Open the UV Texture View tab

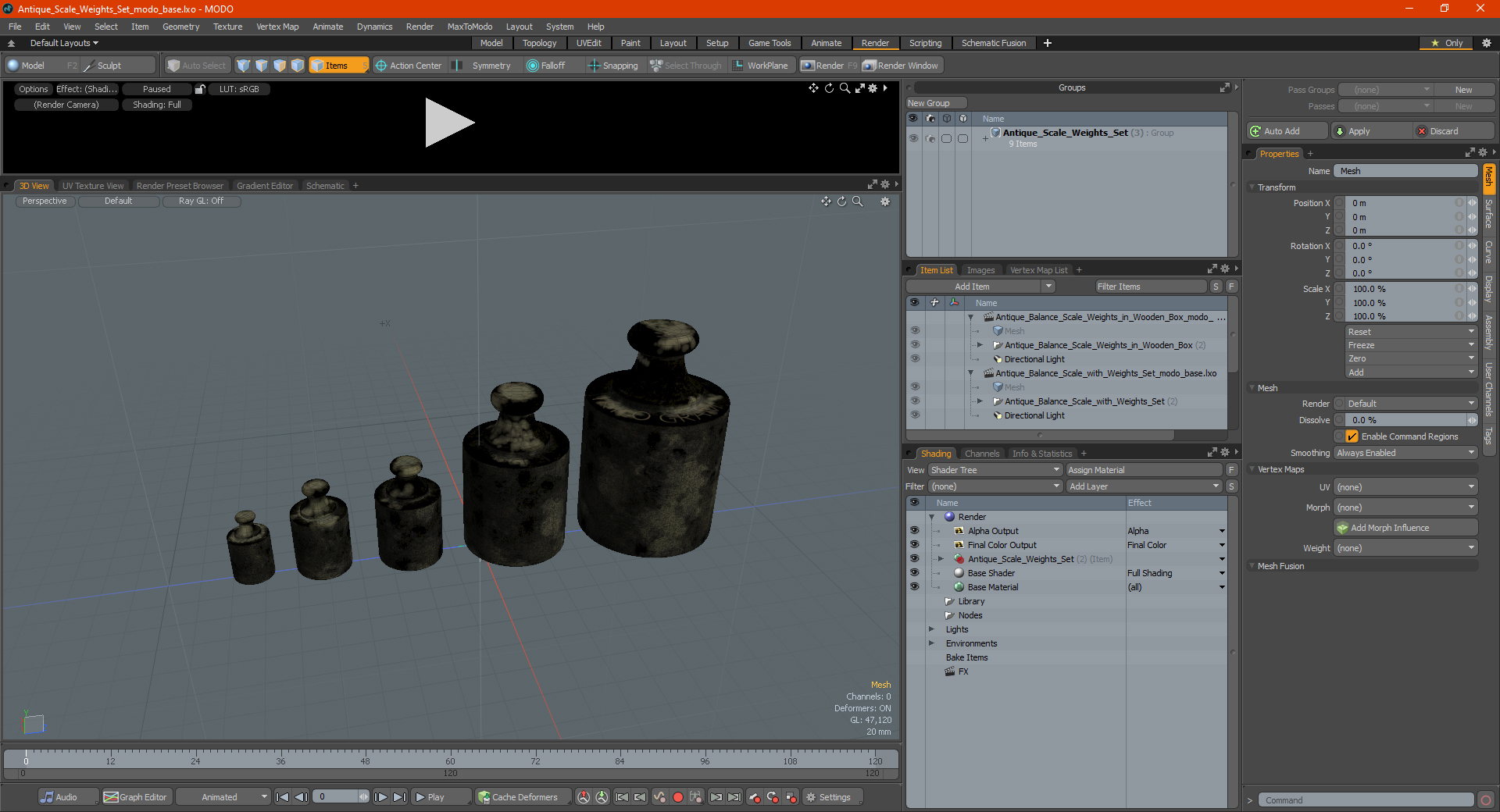pos(93,186)
